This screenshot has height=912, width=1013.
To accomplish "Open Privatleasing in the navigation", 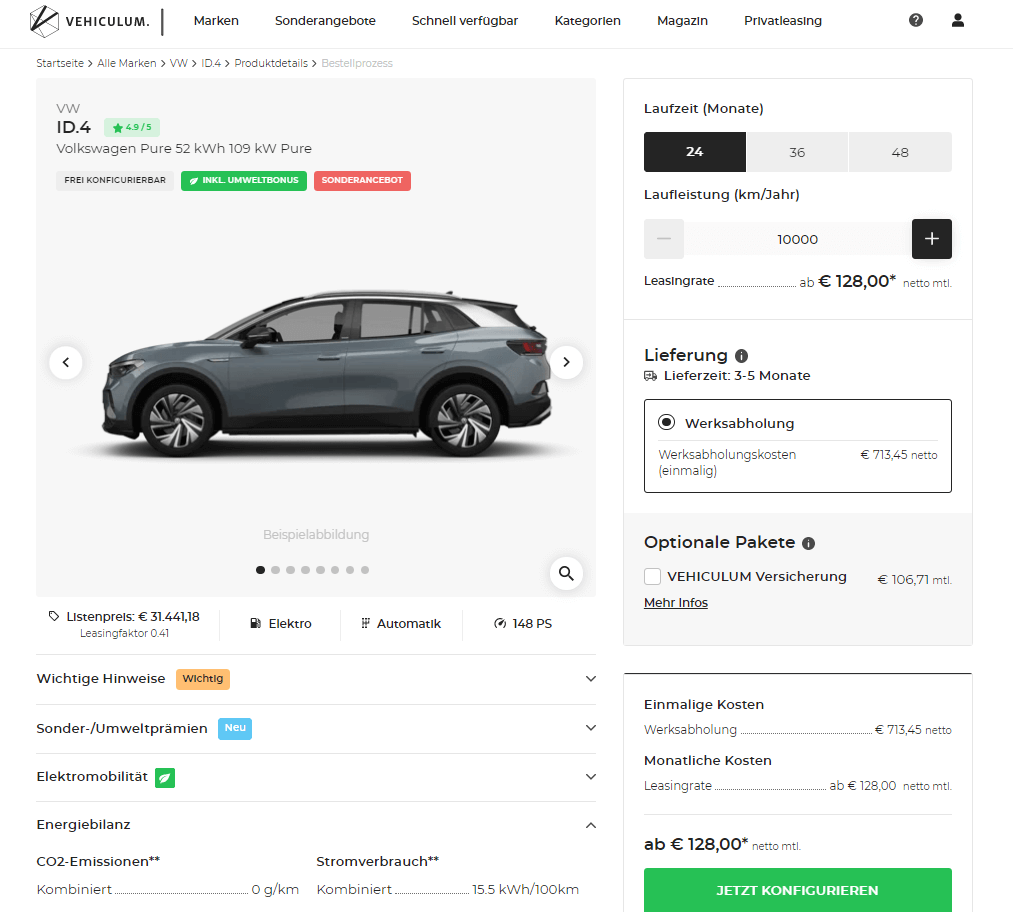I will click(782, 21).
